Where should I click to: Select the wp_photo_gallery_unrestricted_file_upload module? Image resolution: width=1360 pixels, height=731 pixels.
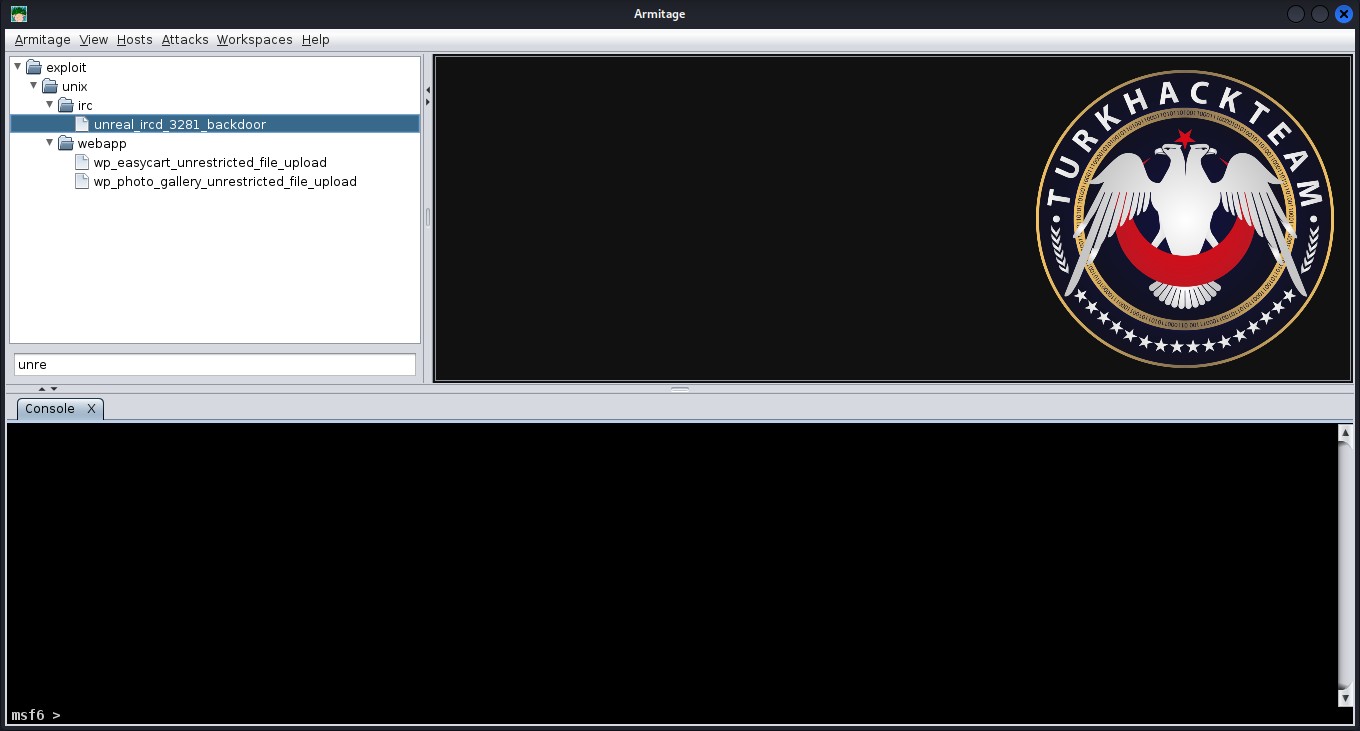(x=225, y=181)
